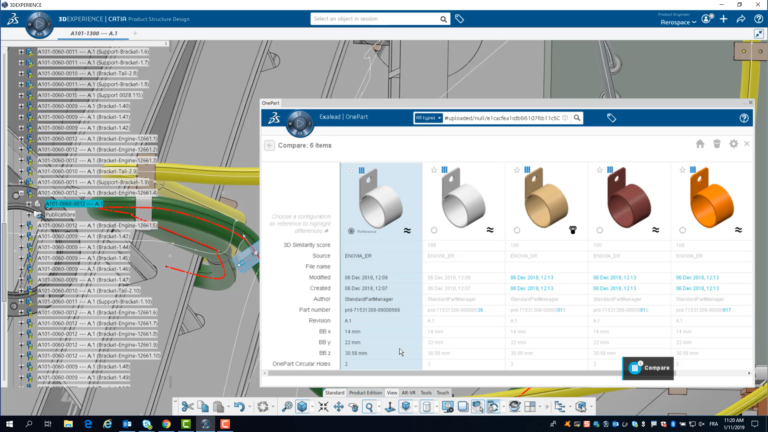
Task: Open the dropdown arrow next to Undo
Action: click(249, 407)
